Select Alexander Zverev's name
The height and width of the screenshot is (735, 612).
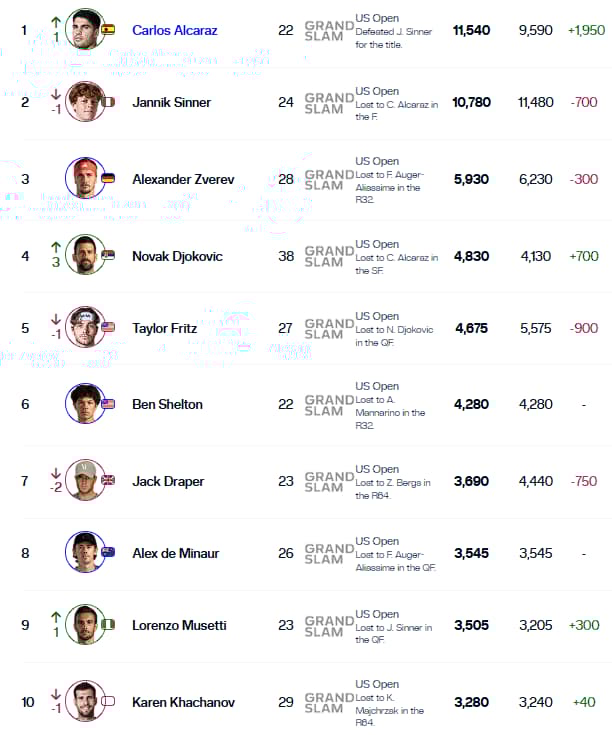point(183,179)
